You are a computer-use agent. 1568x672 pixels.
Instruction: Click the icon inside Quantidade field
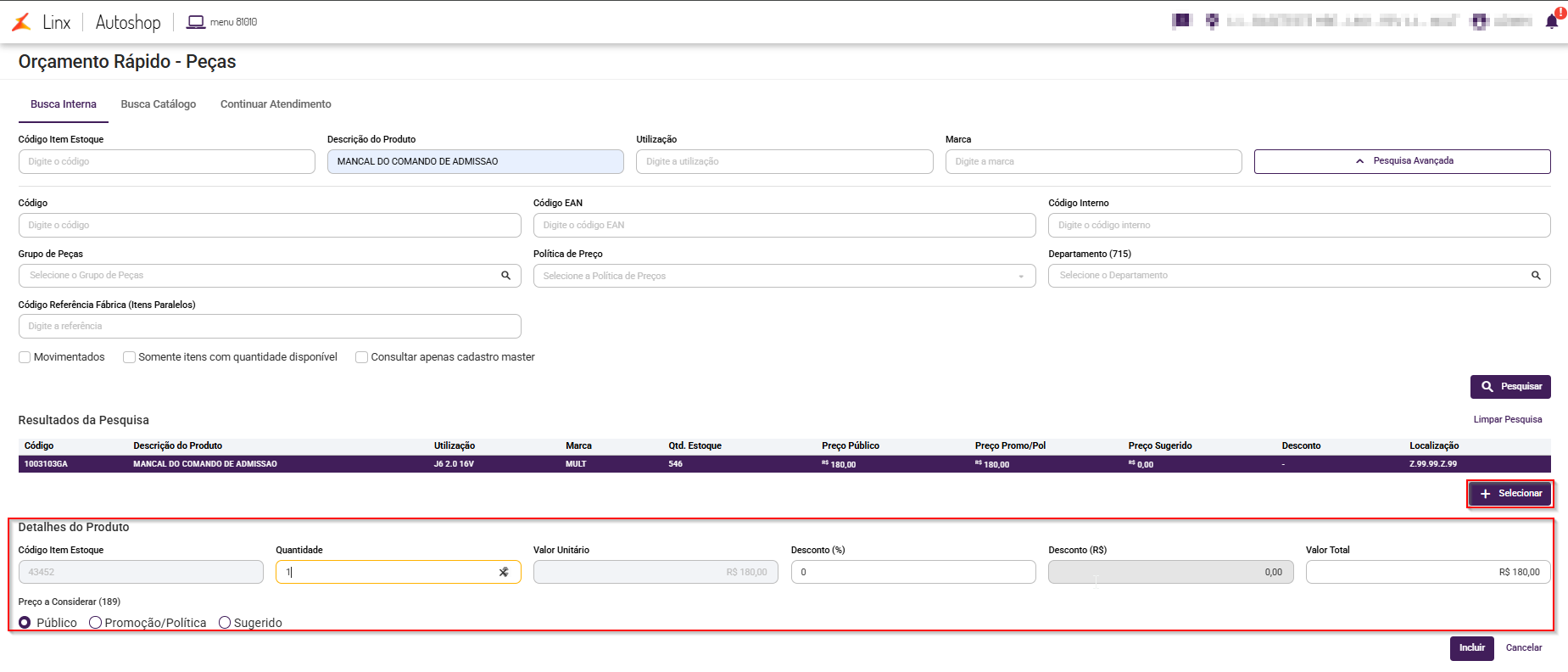tap(504, 572)
